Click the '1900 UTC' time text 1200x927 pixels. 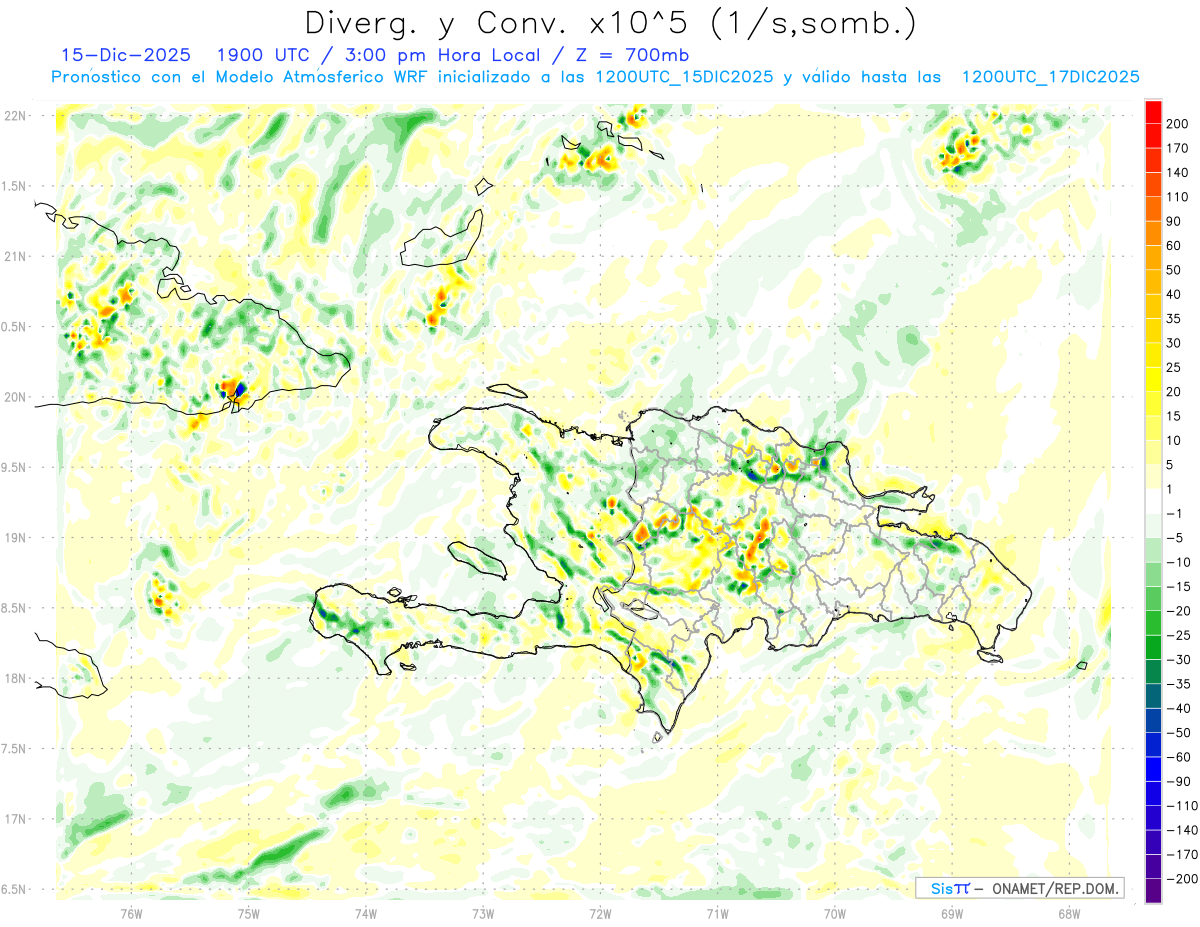pyautogui.click(x=264, y=55)
